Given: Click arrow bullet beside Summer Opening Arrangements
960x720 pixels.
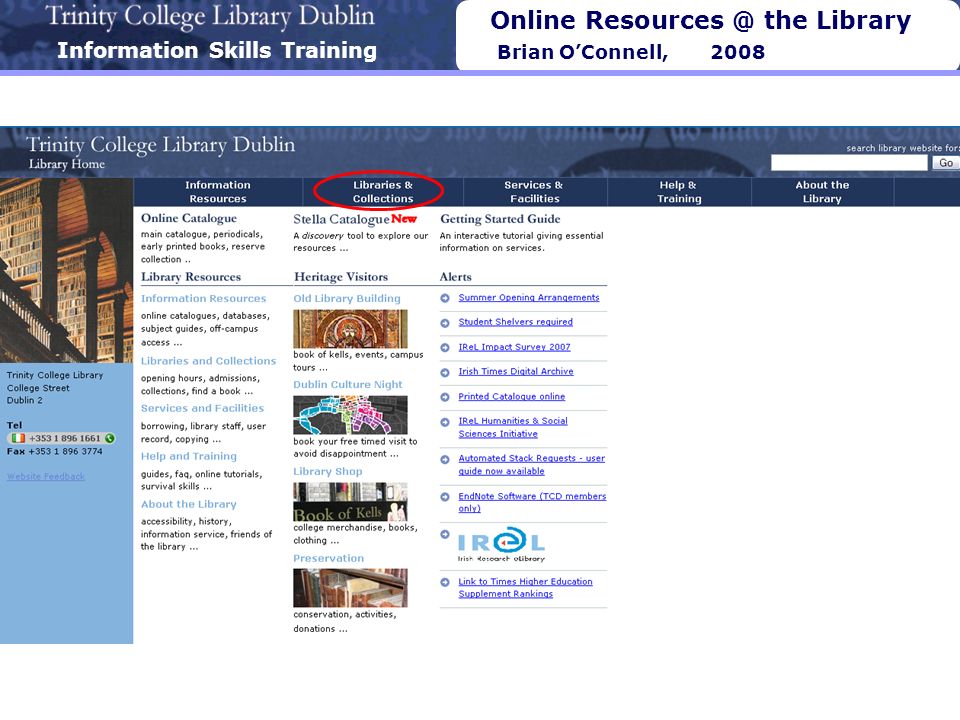Looking at the screenshot, I should coord(445,298).
